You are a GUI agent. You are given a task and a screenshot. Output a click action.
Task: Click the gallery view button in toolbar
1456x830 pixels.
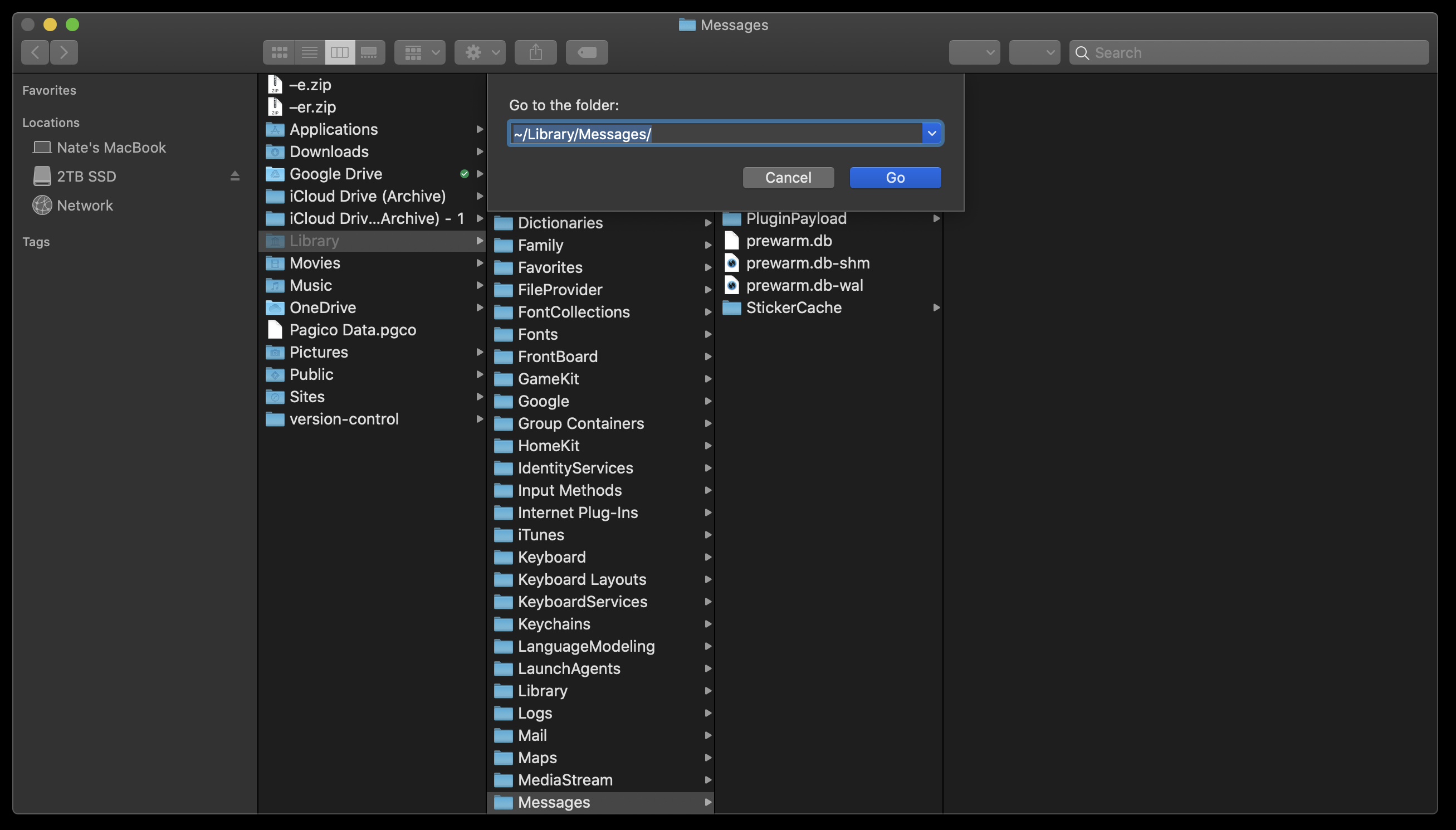[369, 52]
